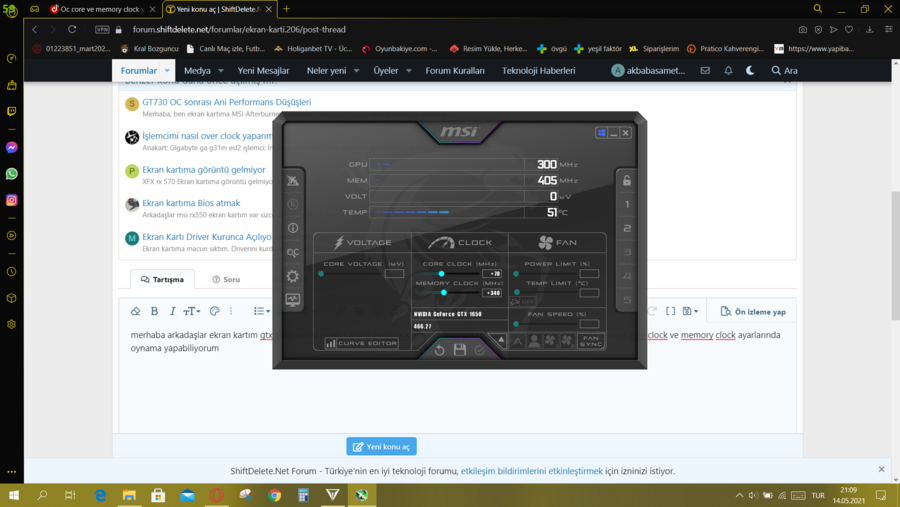Apply Afterburner settings with checkmark

[480, 350]
